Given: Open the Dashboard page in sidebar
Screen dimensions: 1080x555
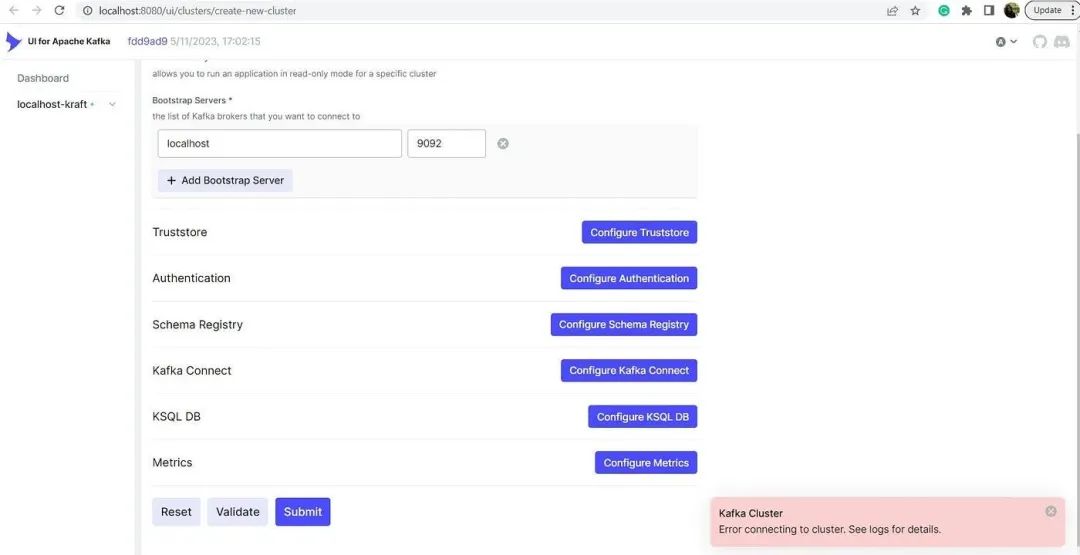Looking at the screenshot, I should pos(43,78).
